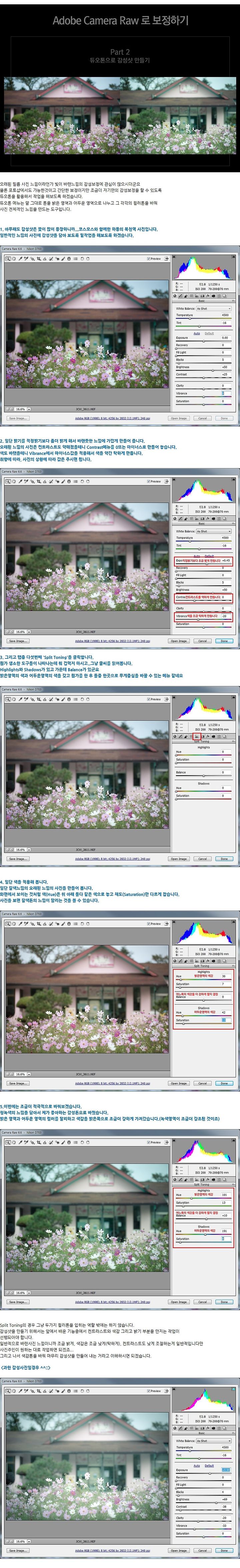Viewport: 240px width, 1568px height.
Task: Click Temperature slider in step 1 window
Action: (x=203, y=318)
